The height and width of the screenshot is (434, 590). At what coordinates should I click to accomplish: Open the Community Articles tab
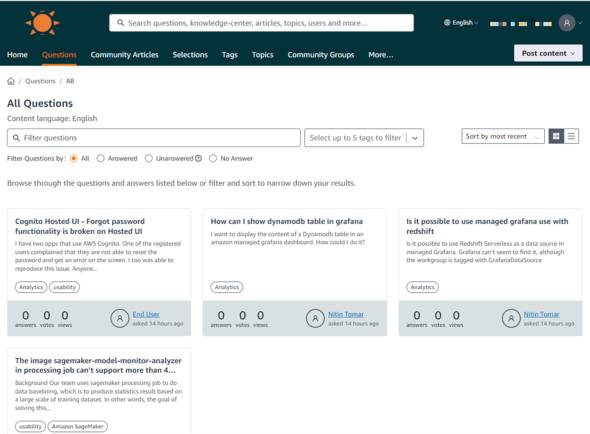tap(125, 55)
